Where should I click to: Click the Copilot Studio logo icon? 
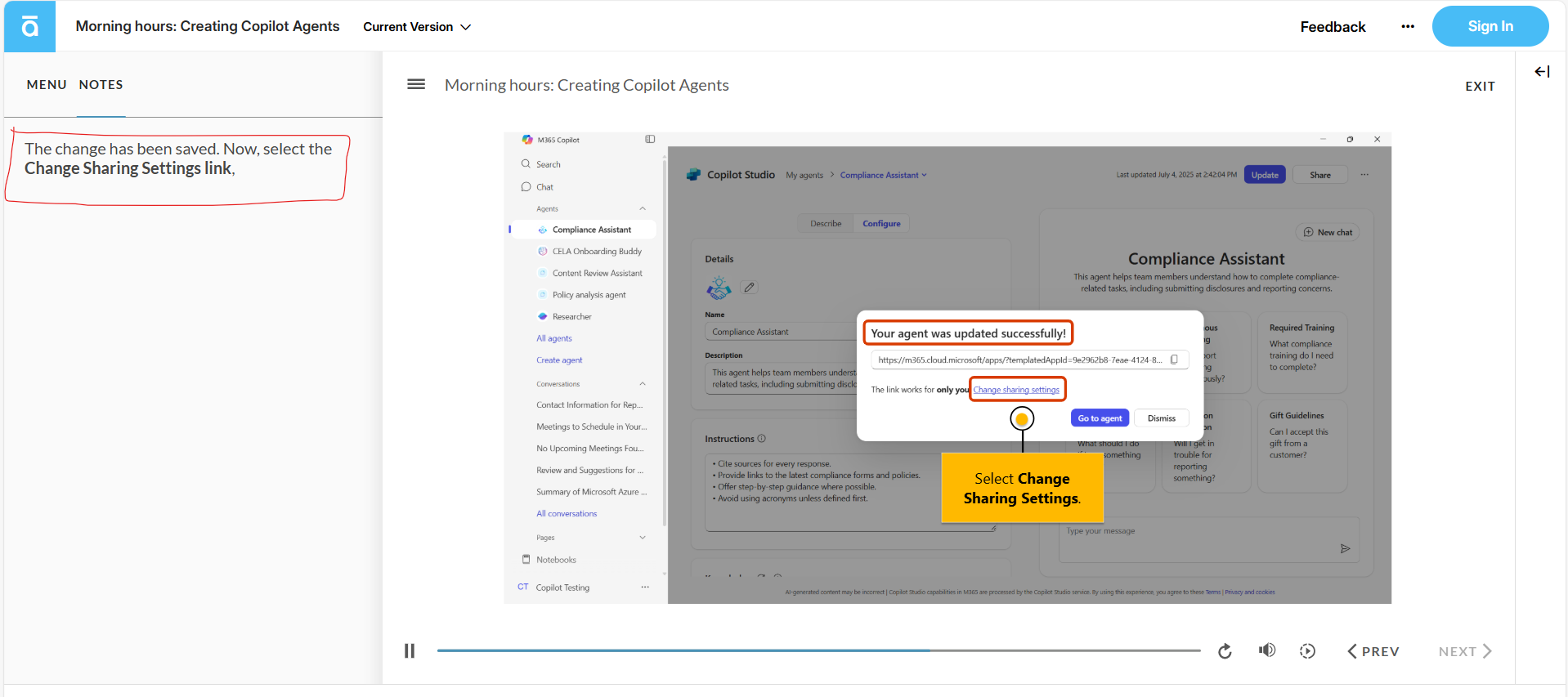click(693, 175)
